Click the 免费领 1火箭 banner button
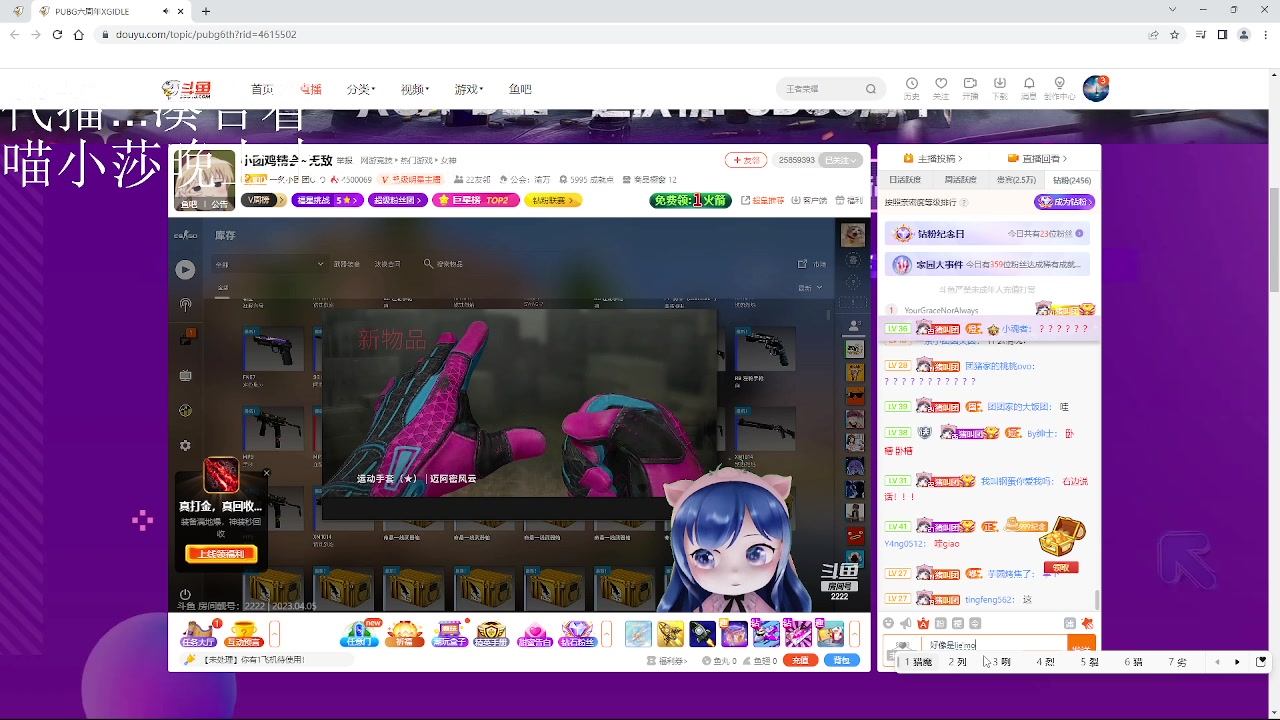 (x=690, y=200)
